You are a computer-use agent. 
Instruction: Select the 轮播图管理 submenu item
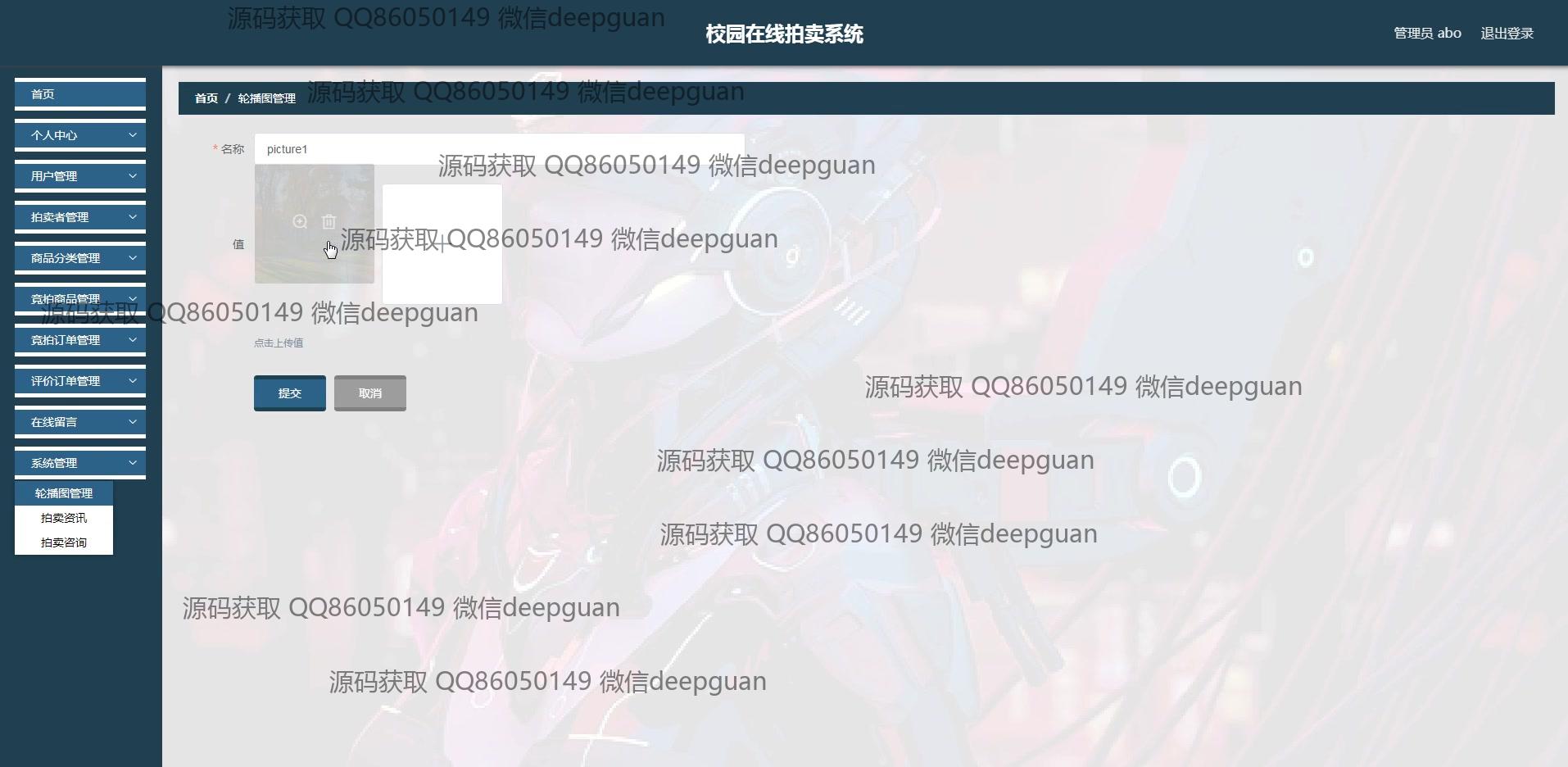click(64, 493)
